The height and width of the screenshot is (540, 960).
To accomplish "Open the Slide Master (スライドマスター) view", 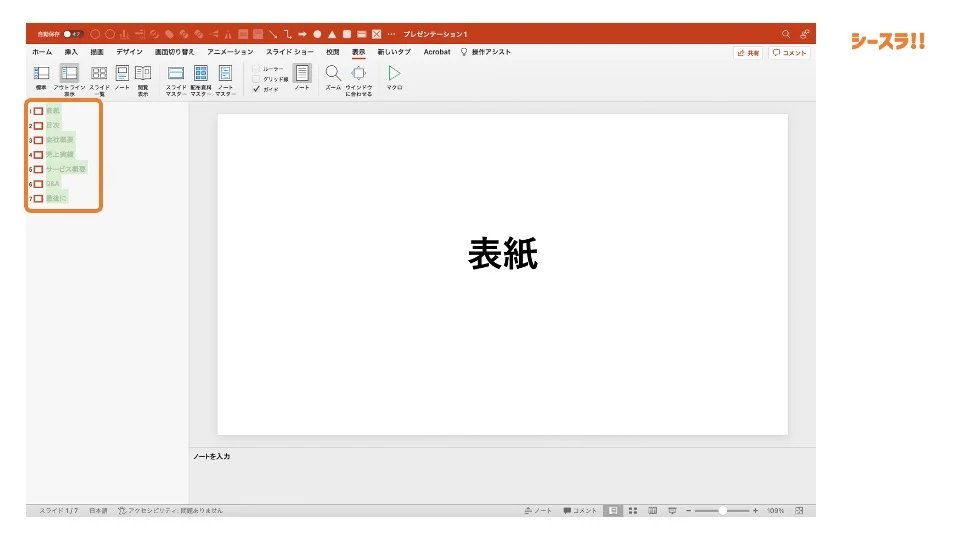I will 176,80.
